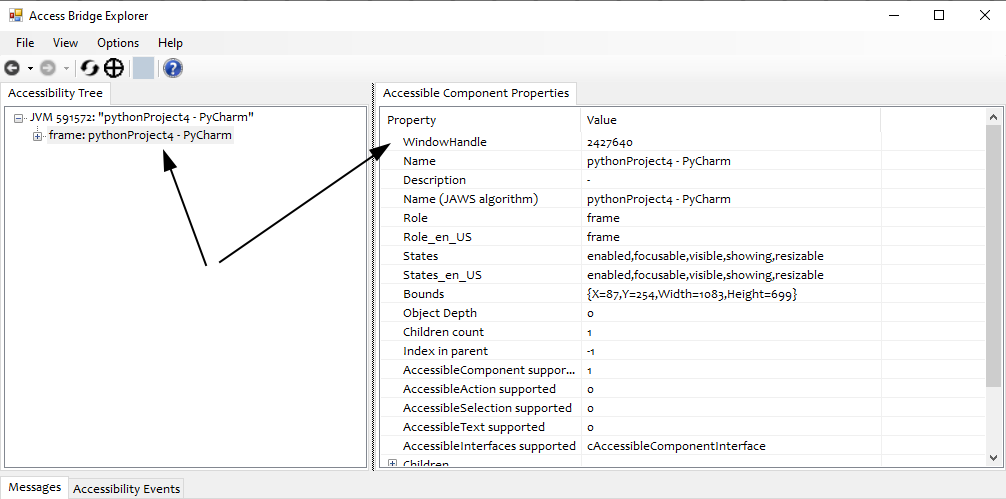
Task: Click the value 2427640
Action: click(x=610, y=142)
